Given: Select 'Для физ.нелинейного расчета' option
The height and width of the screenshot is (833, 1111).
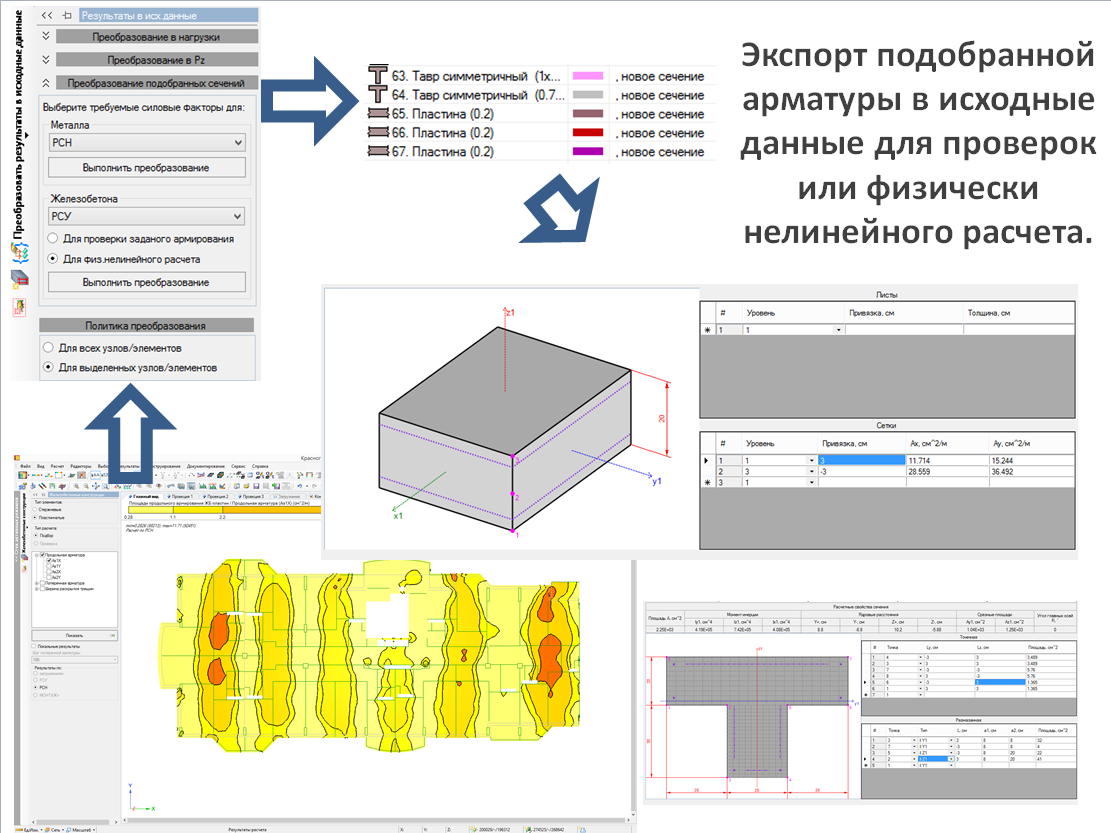Looking at the screenshot, I should [x=53, y=259].
